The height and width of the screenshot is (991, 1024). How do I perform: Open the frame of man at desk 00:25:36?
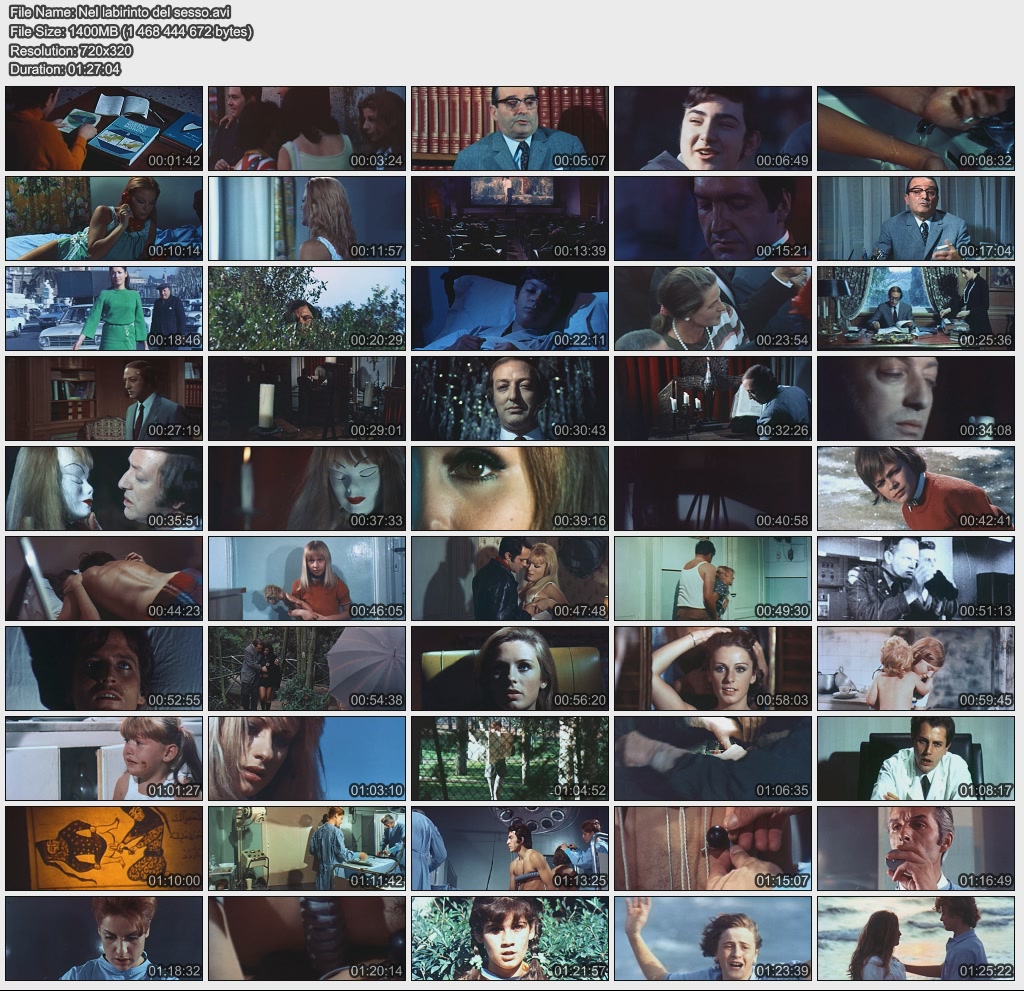pos(915,308)
